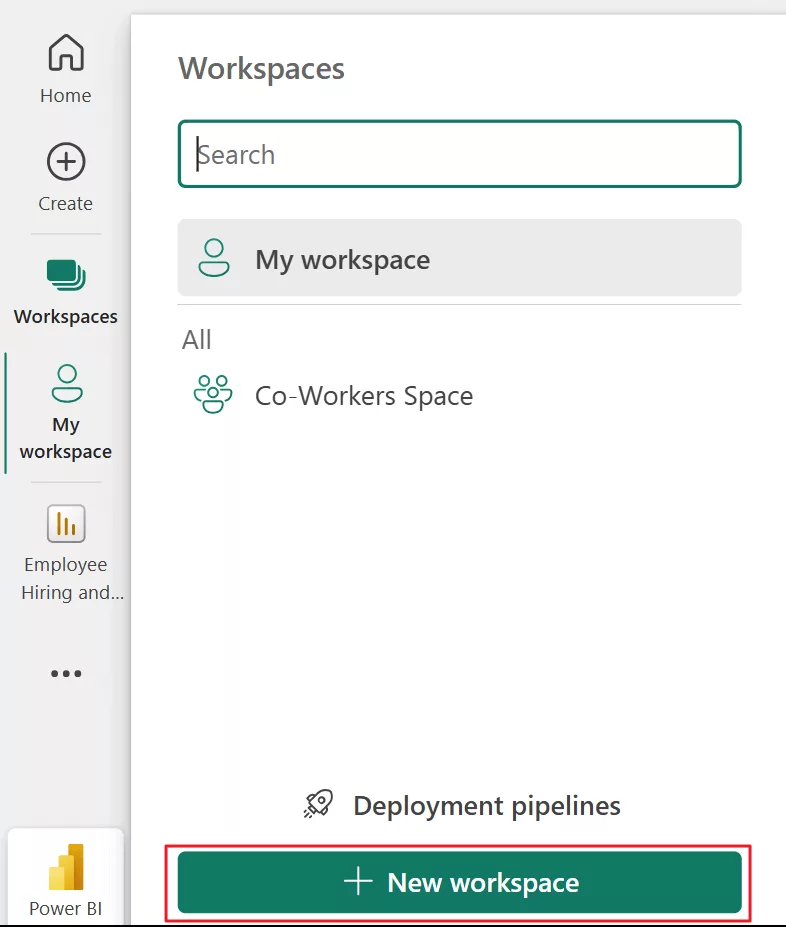
Task: Select My workspace in the Workspaces list
Action: coord(459,258)
